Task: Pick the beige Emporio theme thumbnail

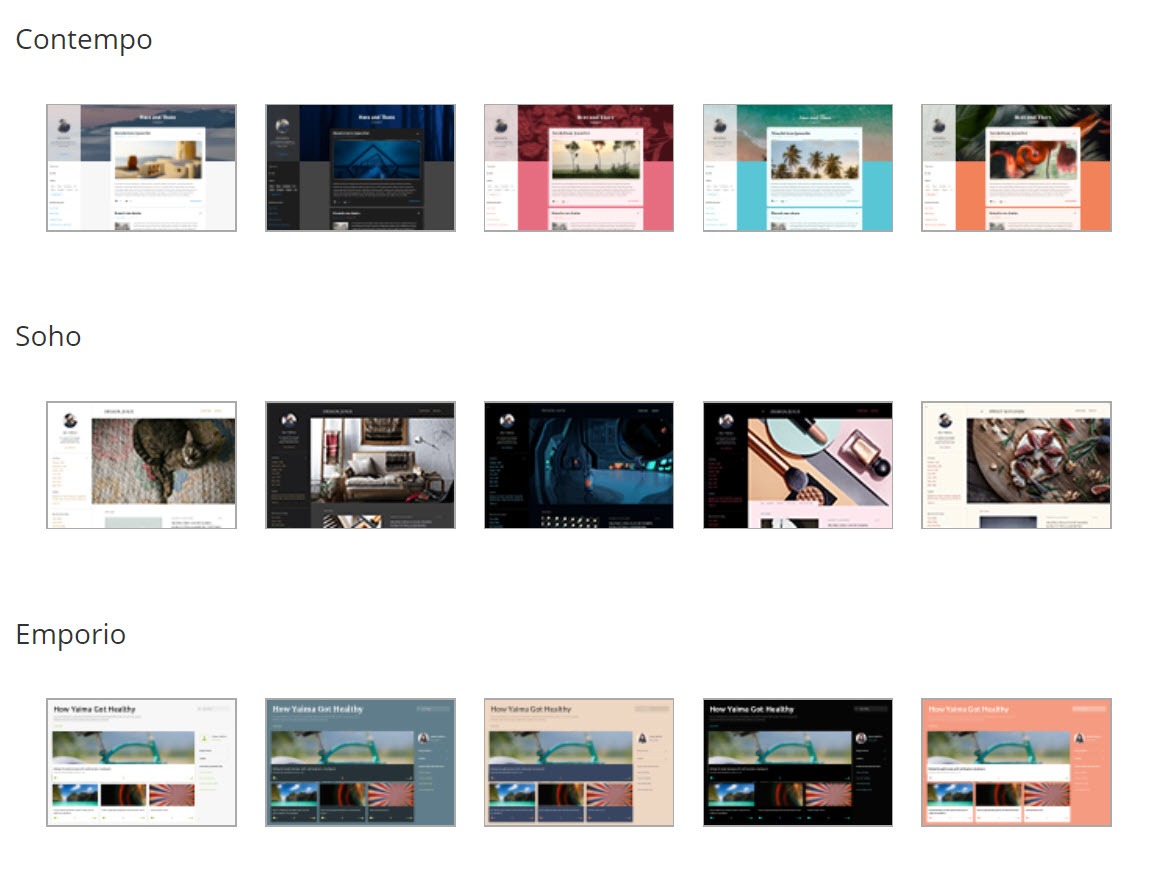Action: tap(579, 762)
